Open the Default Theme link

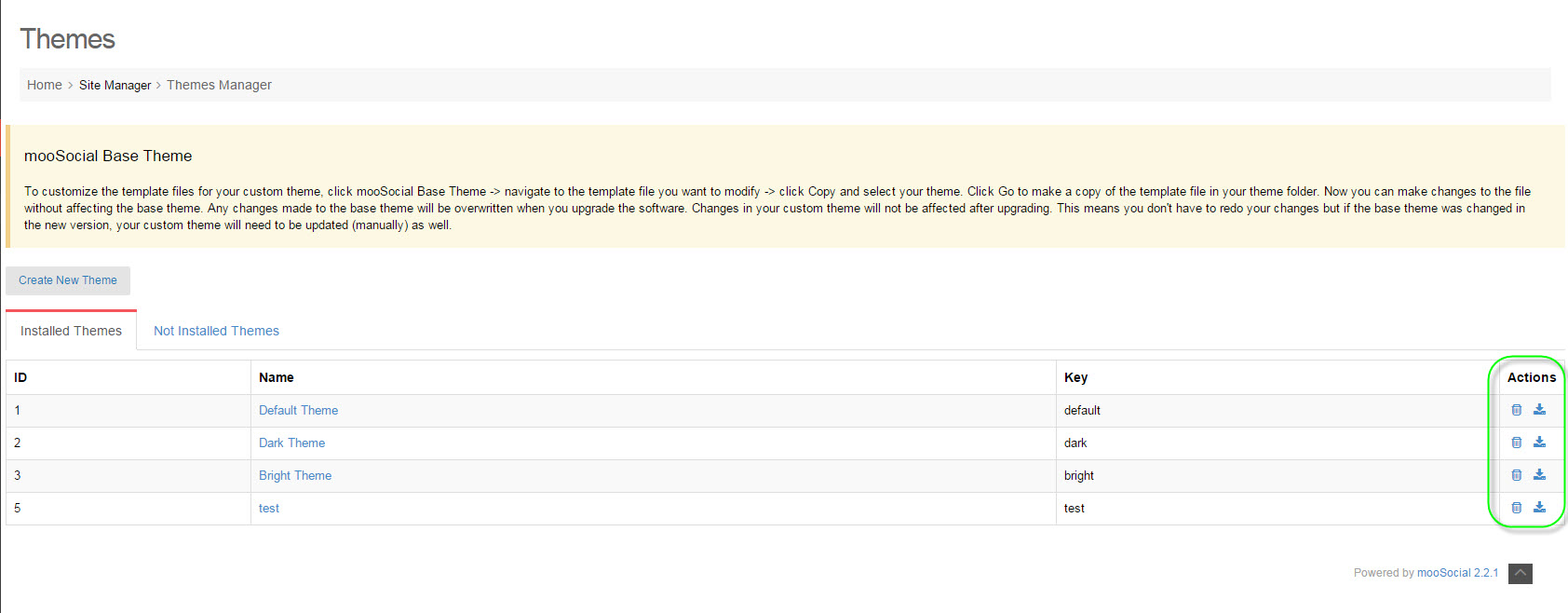298,410
